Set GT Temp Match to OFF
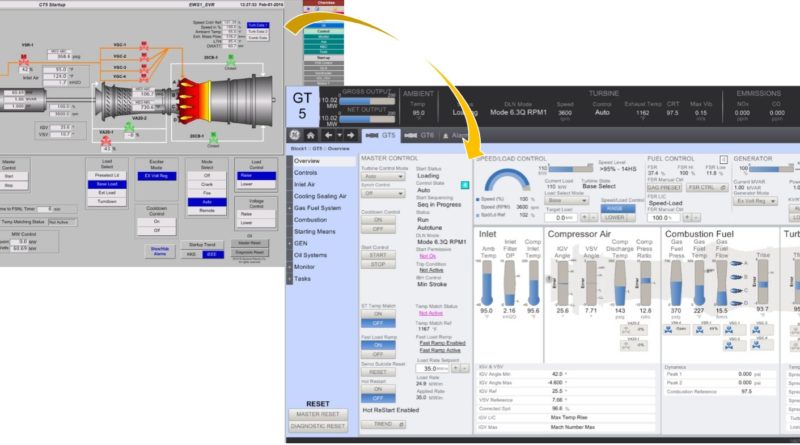This screenshot has height=445, width=800. click(379, 324)
